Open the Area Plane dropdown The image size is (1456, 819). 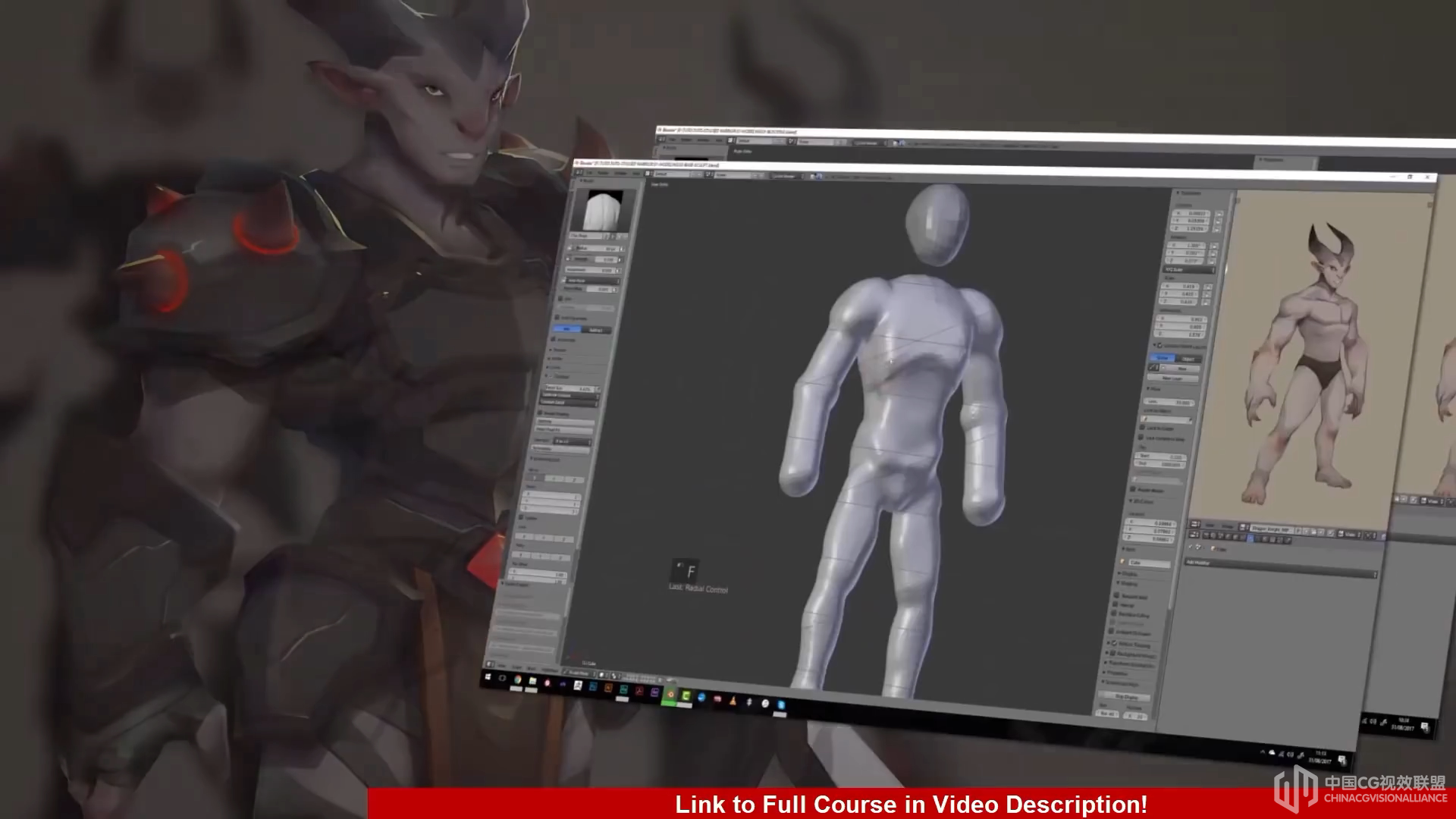[591, 281]
